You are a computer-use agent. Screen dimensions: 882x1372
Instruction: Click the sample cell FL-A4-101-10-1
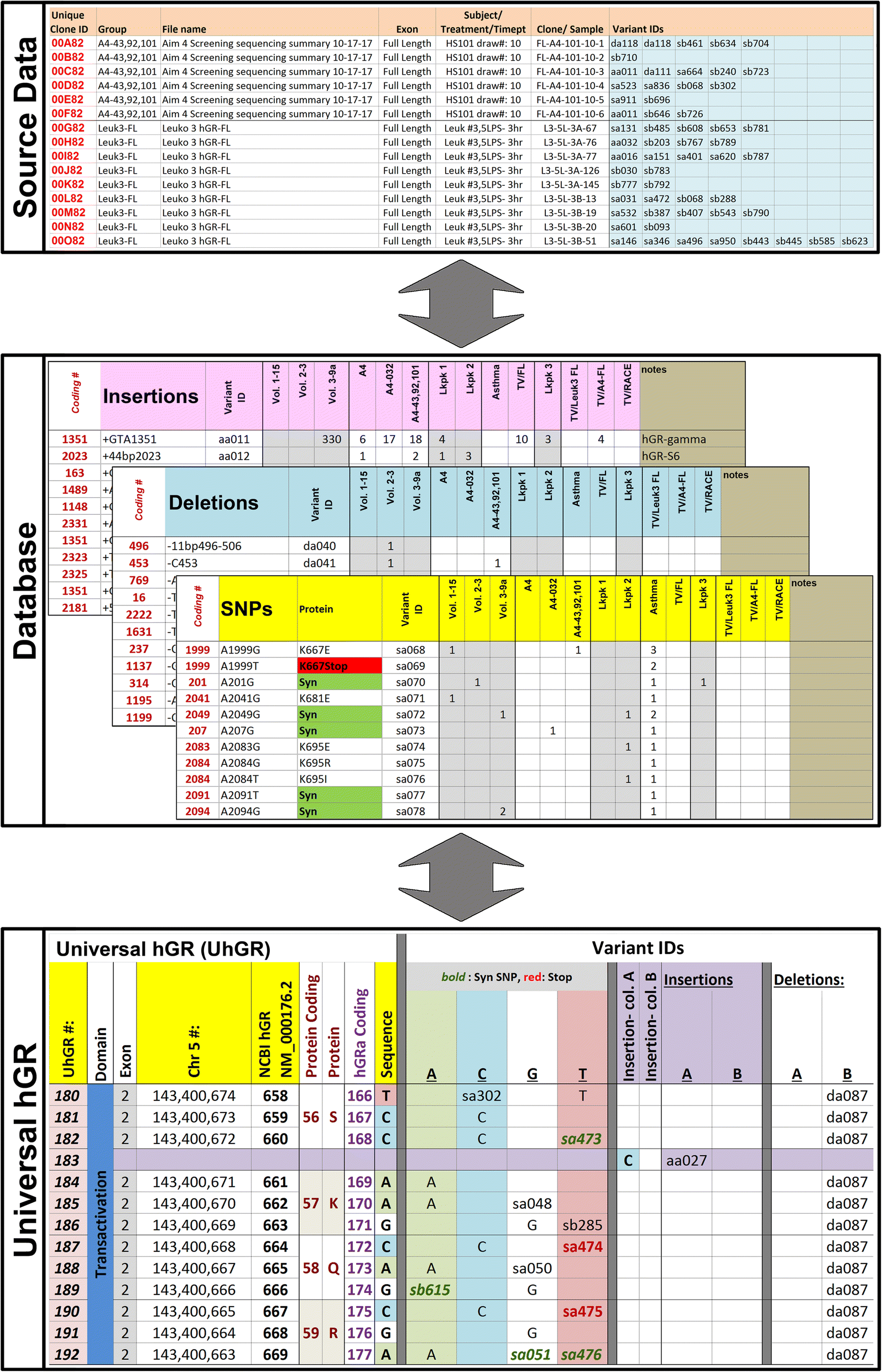tap(570, 43)
